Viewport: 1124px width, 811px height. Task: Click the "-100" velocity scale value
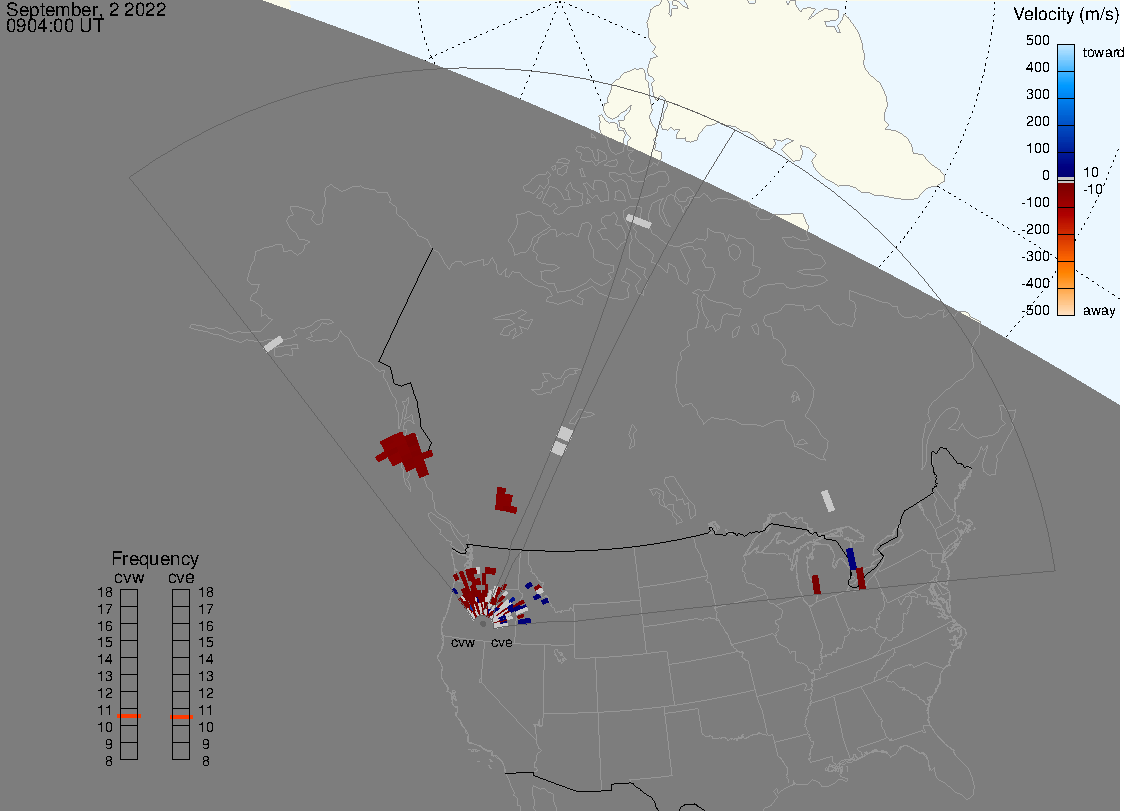[1035, 202]
